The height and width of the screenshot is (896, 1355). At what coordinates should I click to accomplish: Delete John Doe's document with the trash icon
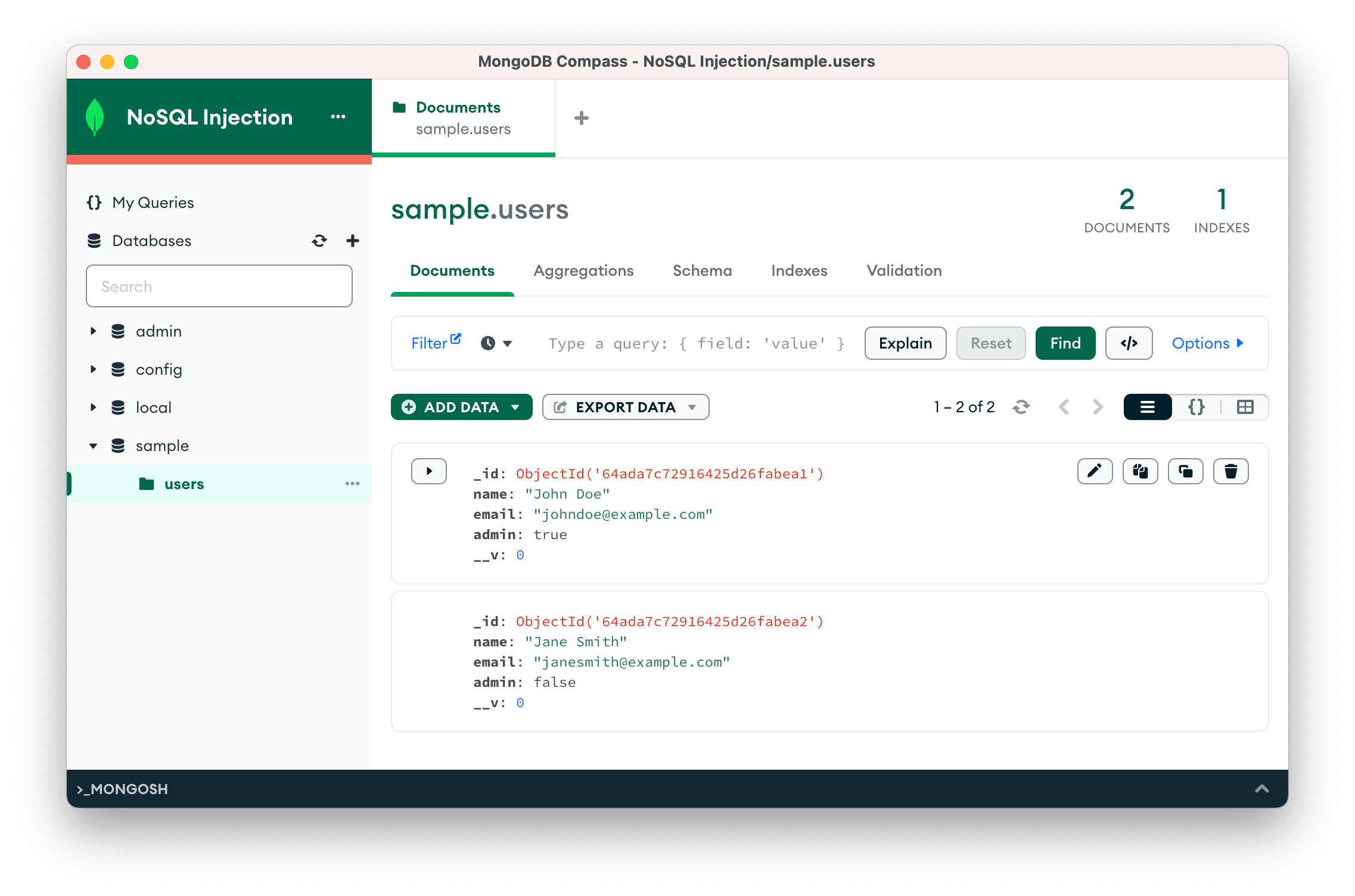(1231, 471)
